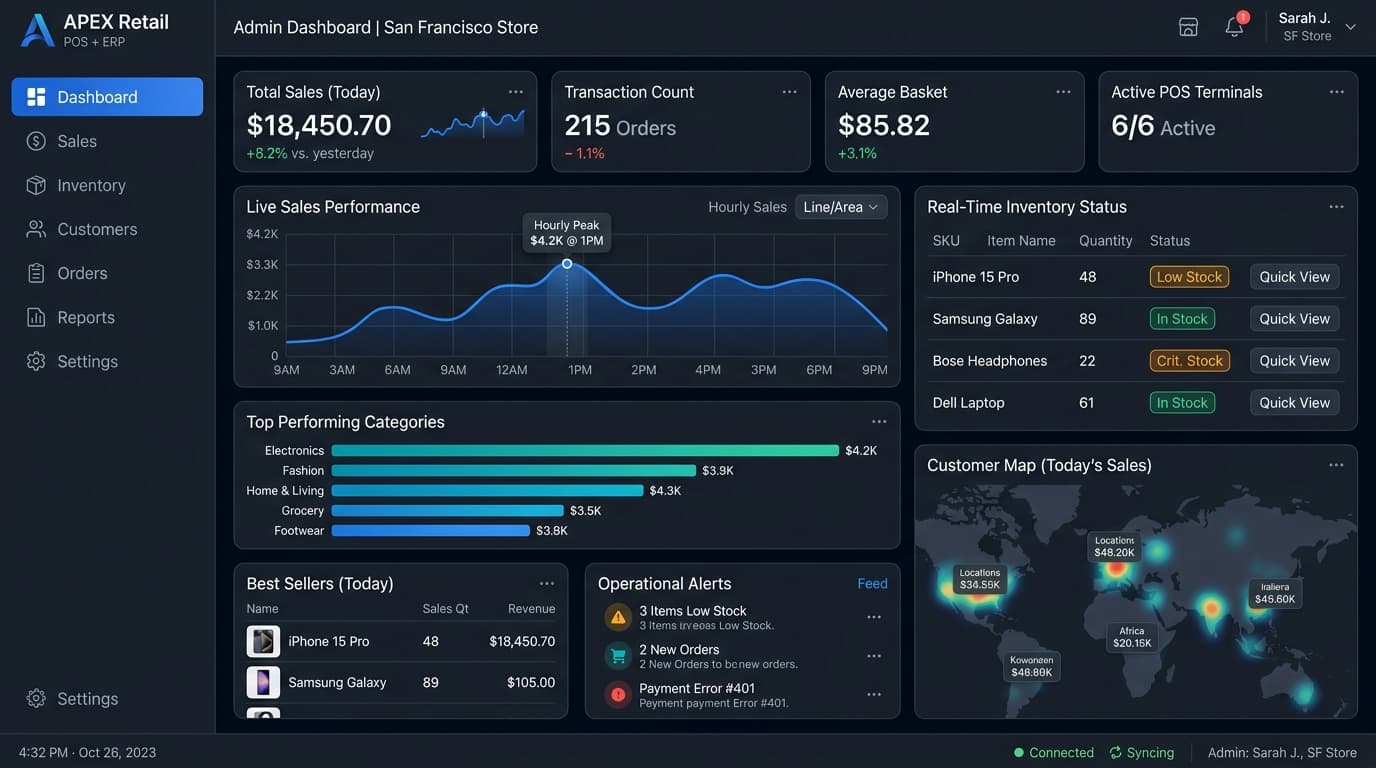Click the store icon in the header
This screenshot has width=1376, height=768.
point(1188,27)
